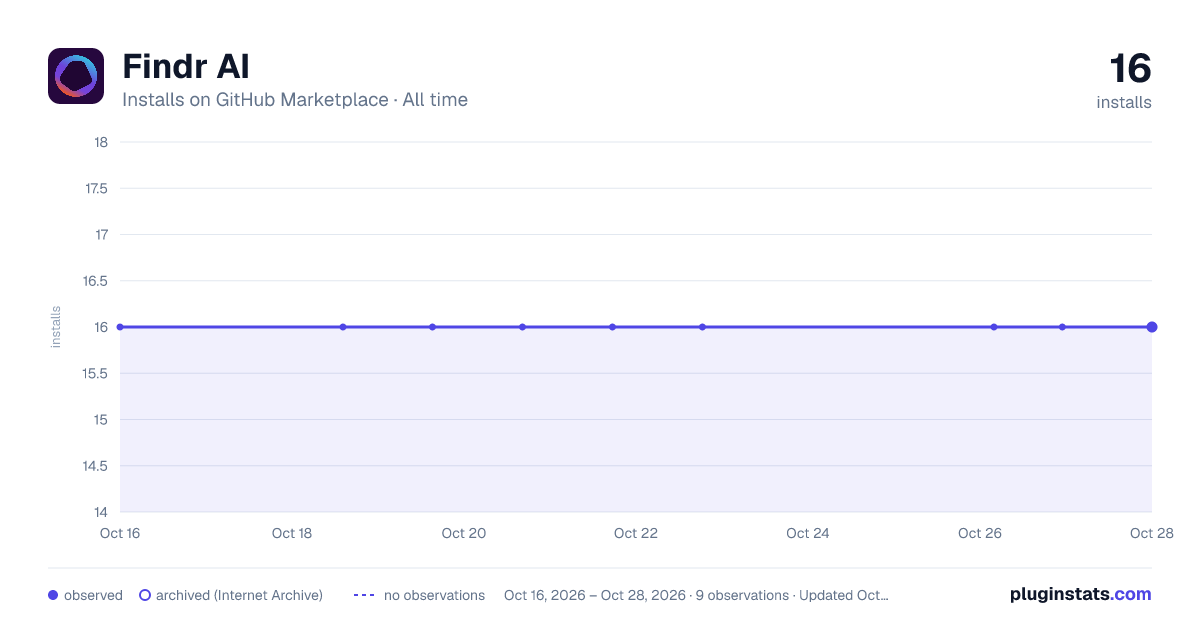Click the 'Oct 28' x-axis label
The image size is (1200, 630).
(x=1150, y=533)
